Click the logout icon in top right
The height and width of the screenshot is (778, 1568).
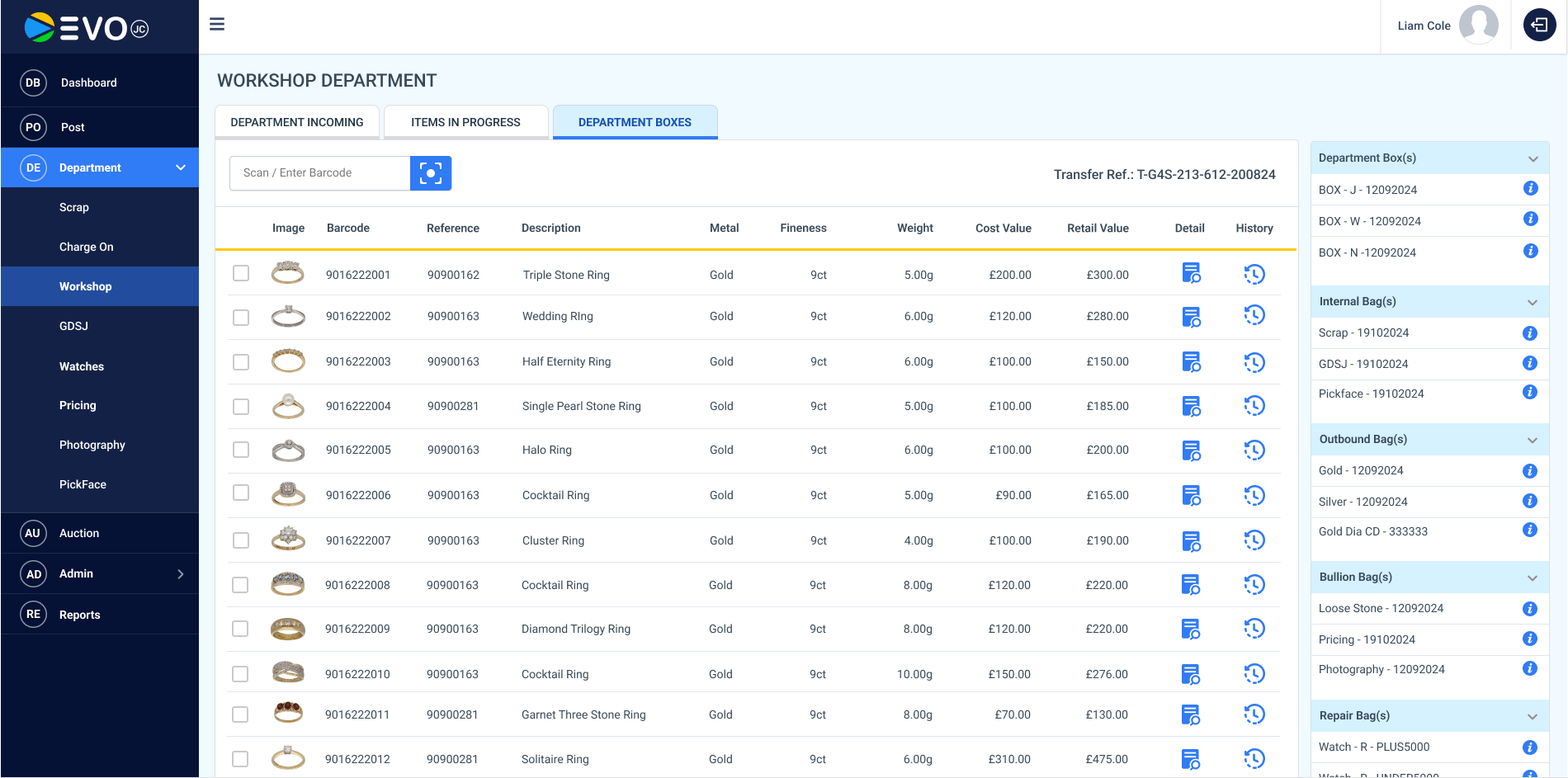pos(1539,26)
